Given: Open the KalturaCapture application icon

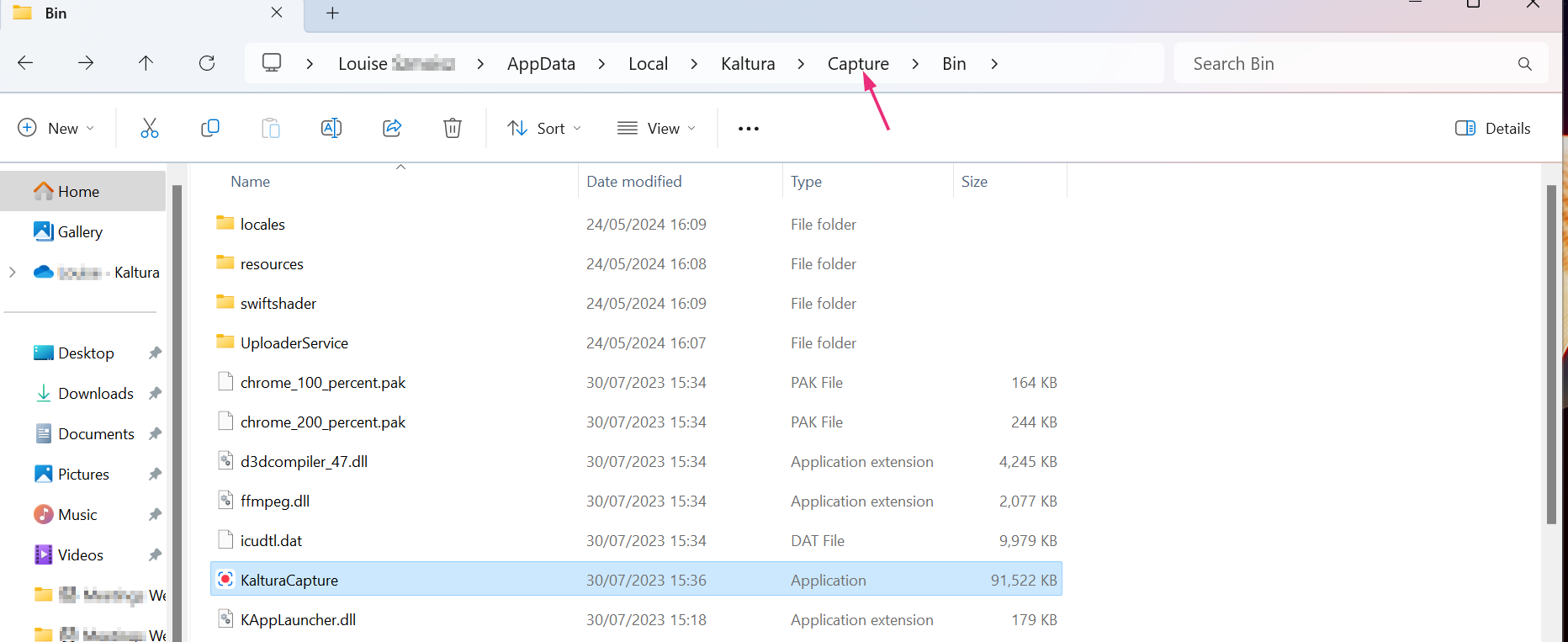Looking at the screenshot, I should coord(225,579).
